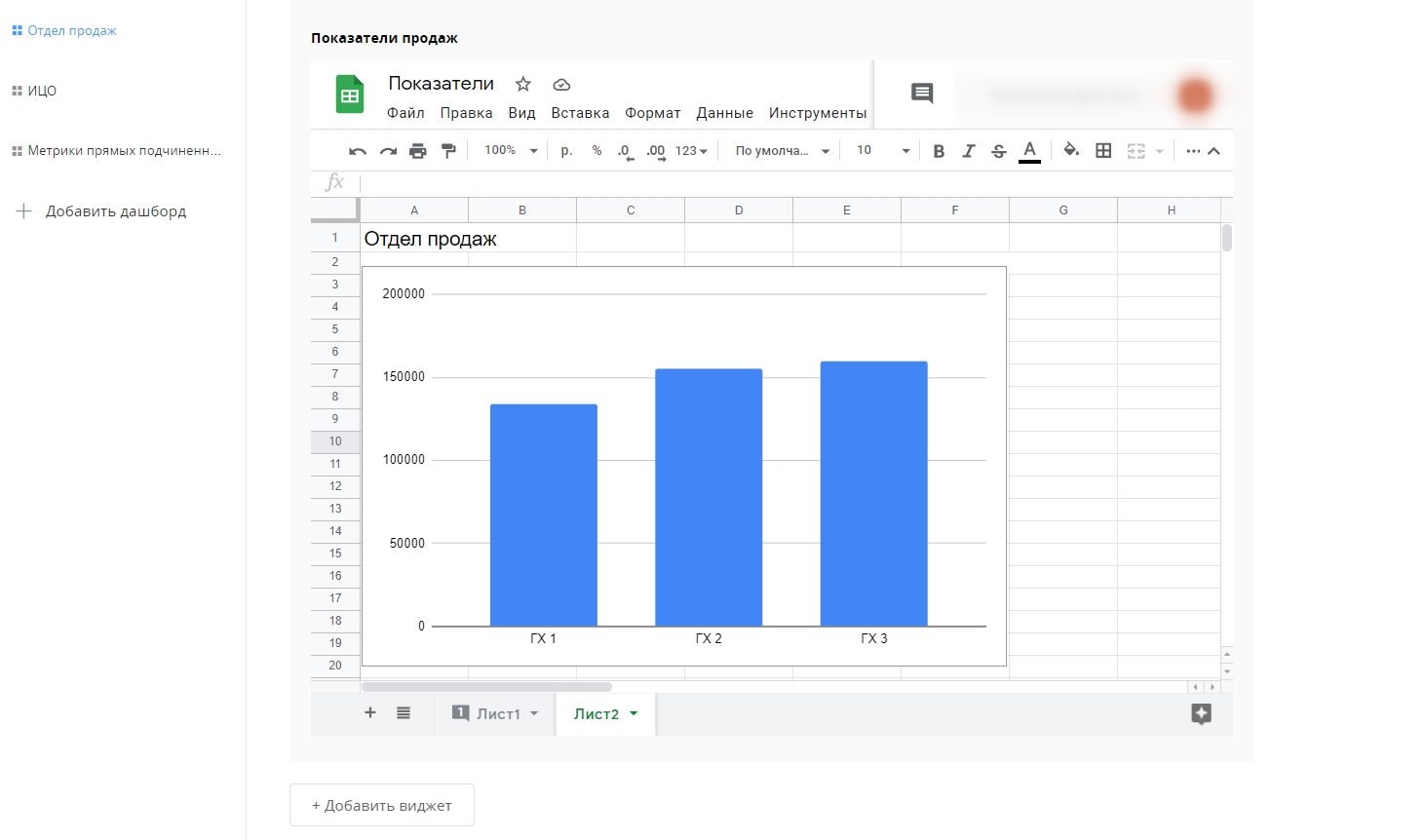Screen dimensions: 1425x840
Task: Toggle italic formatting
Action: 968,151
